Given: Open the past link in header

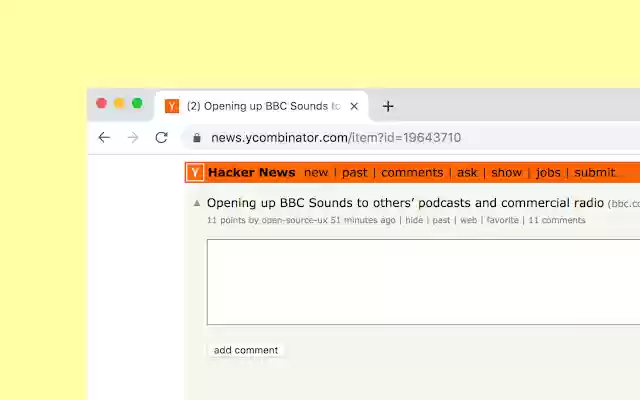Looking at the screenshot, I should 355,173.
